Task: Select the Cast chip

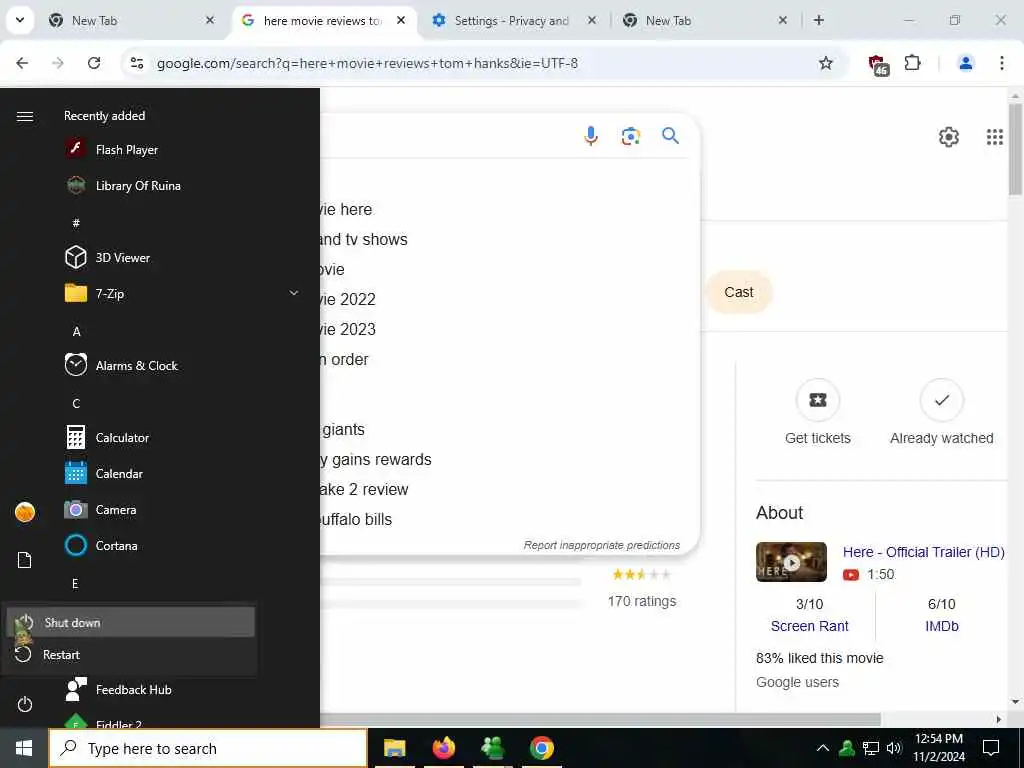Action: tap(739, 292)
